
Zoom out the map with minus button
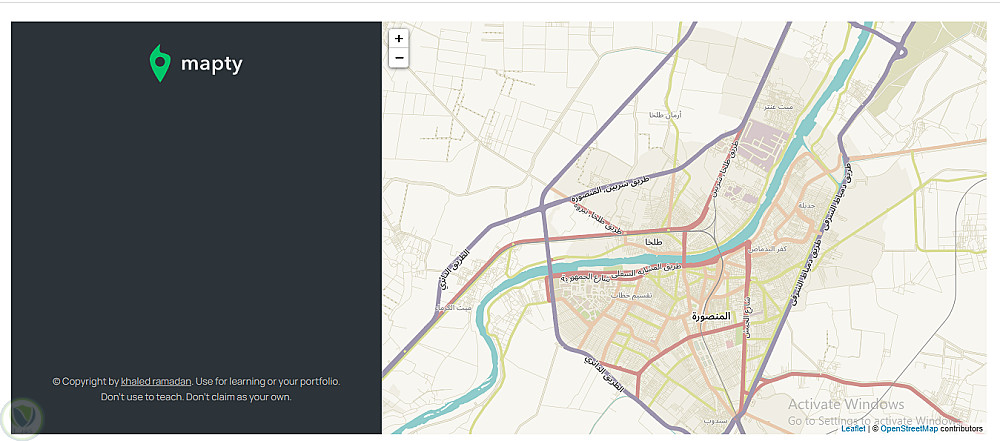(x=399, y=58)
